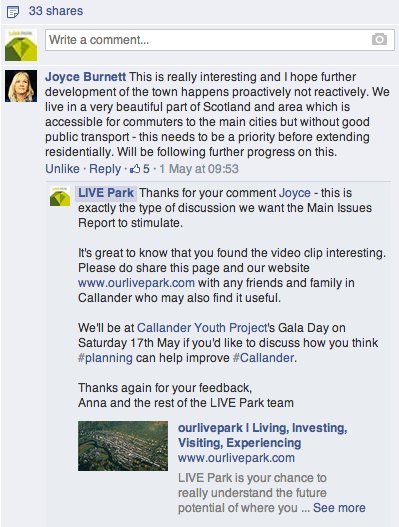
Task: Select the #Callander hashtag
Action: [x=264, y=358]
